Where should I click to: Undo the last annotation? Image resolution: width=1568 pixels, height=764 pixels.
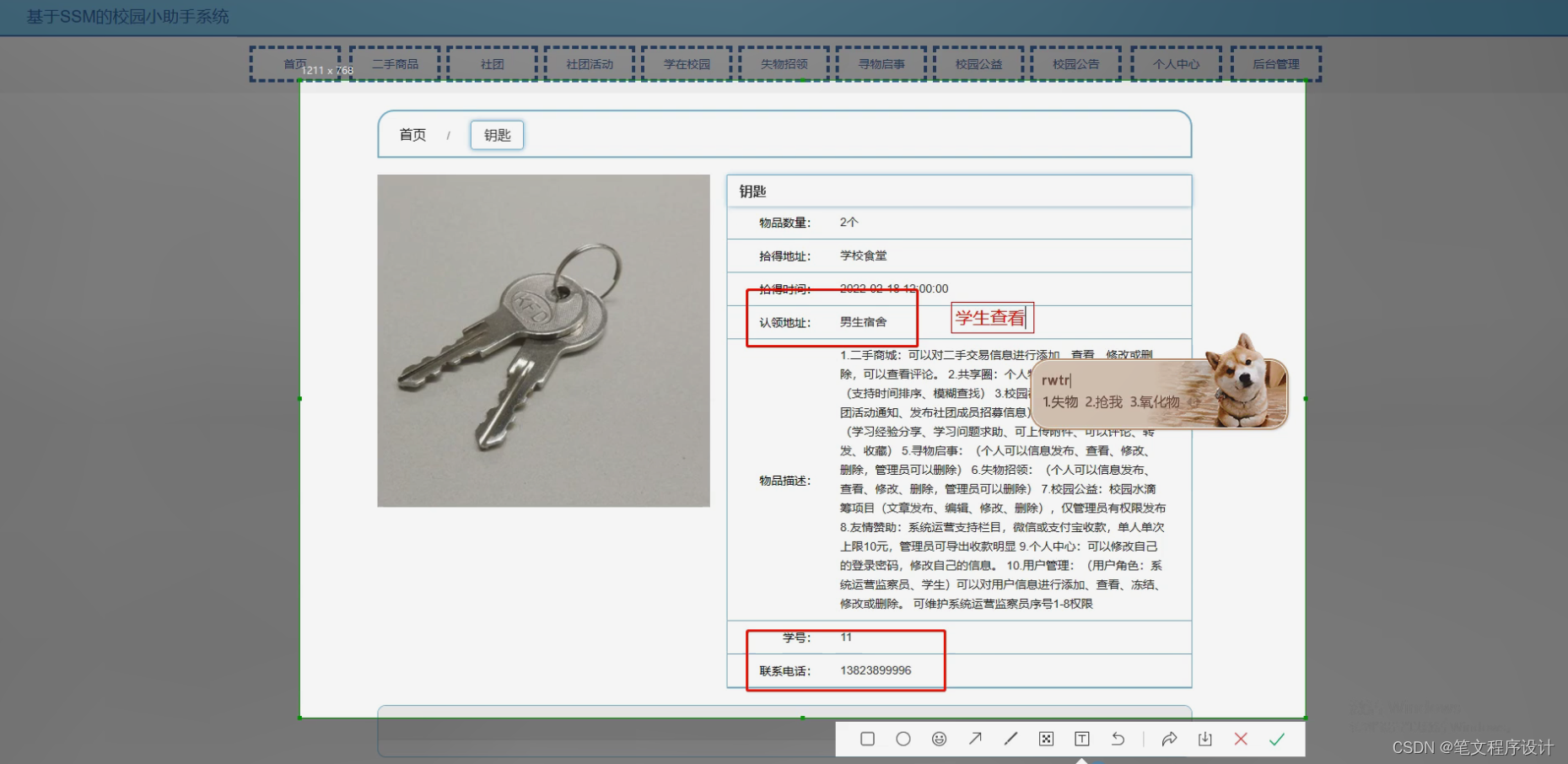tap(1118, 738)
